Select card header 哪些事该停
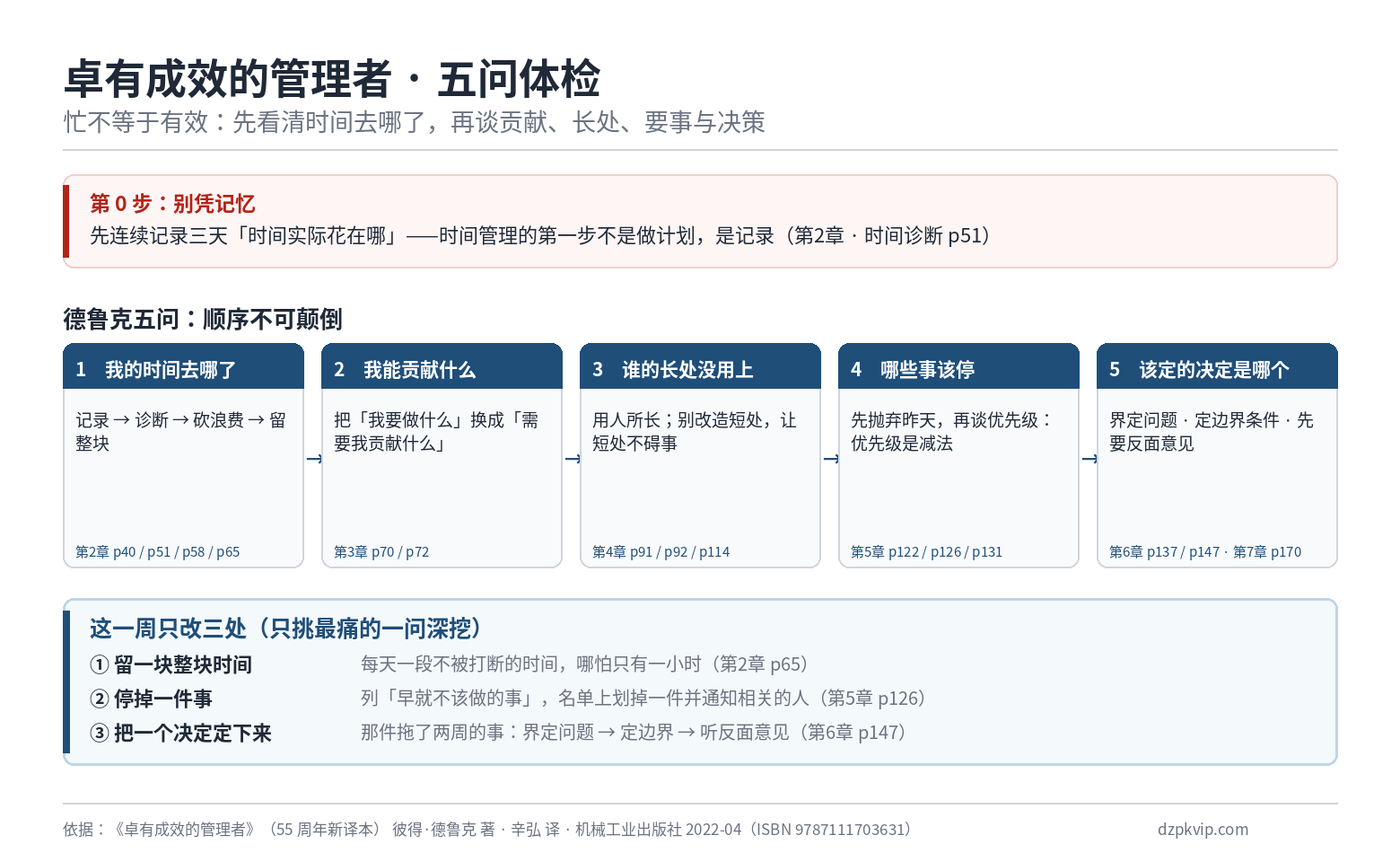The image size is (1400, 853). [958, 366]
